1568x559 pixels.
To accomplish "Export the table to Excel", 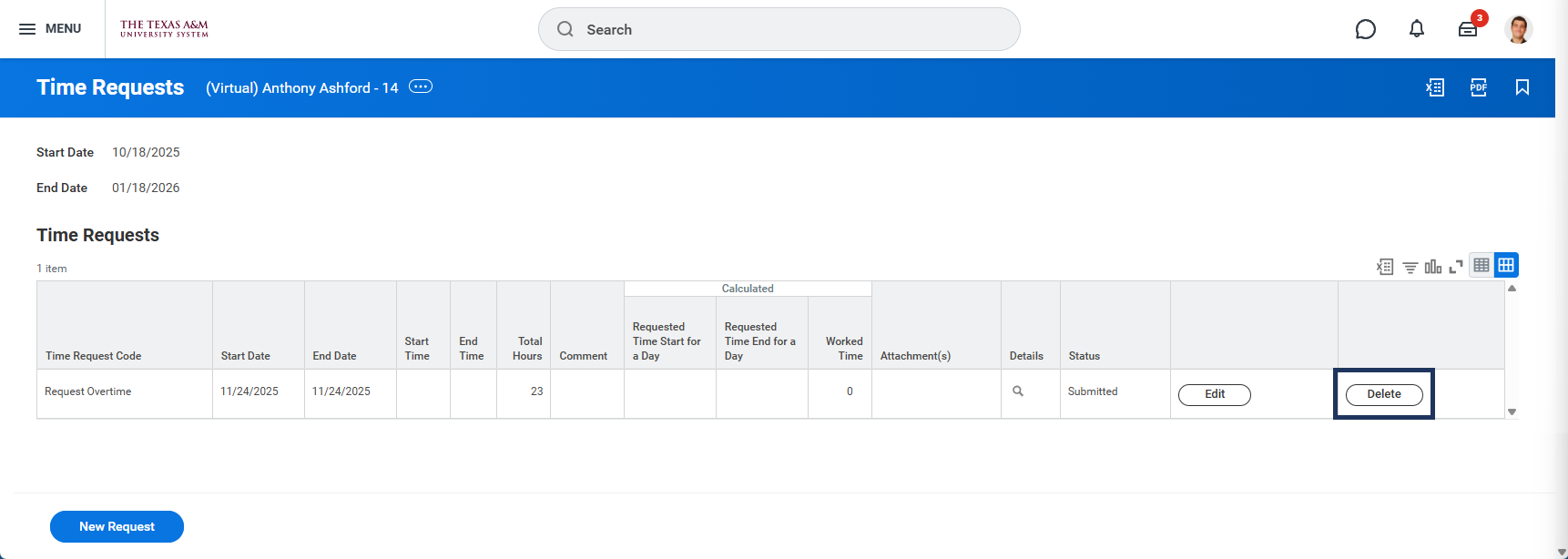I will 1385,267.
